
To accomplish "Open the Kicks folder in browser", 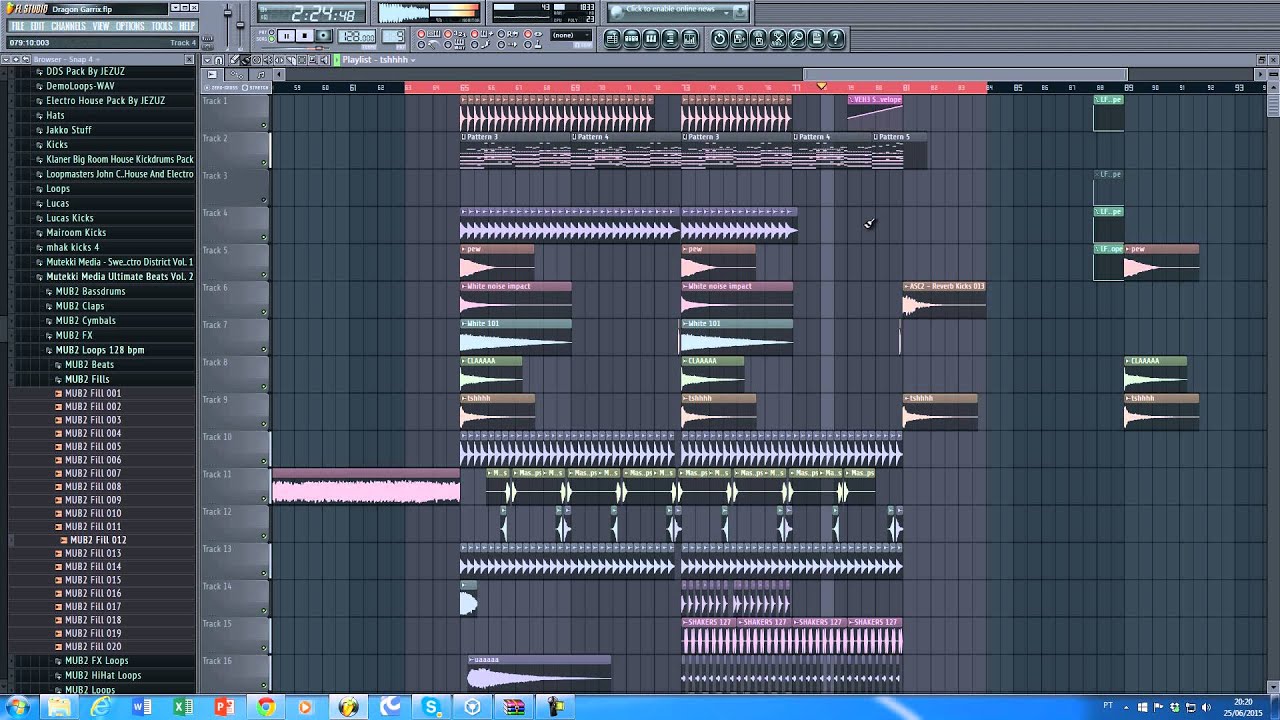I will point(57,144).
